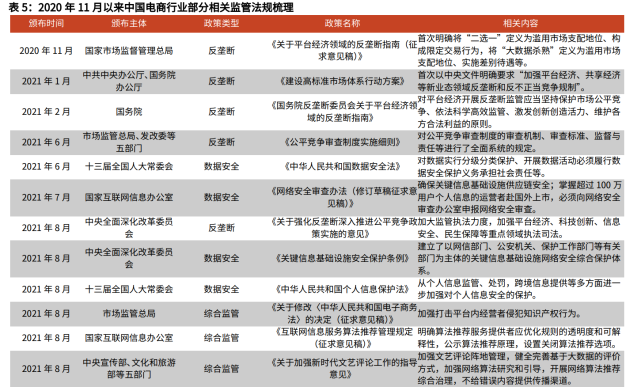This screenshot has width=641, height=387.
Task: Click policy '《国务院反垄断委员会关于平台经济领域的反垄断指南》'
Action: (x=343, y=112)
